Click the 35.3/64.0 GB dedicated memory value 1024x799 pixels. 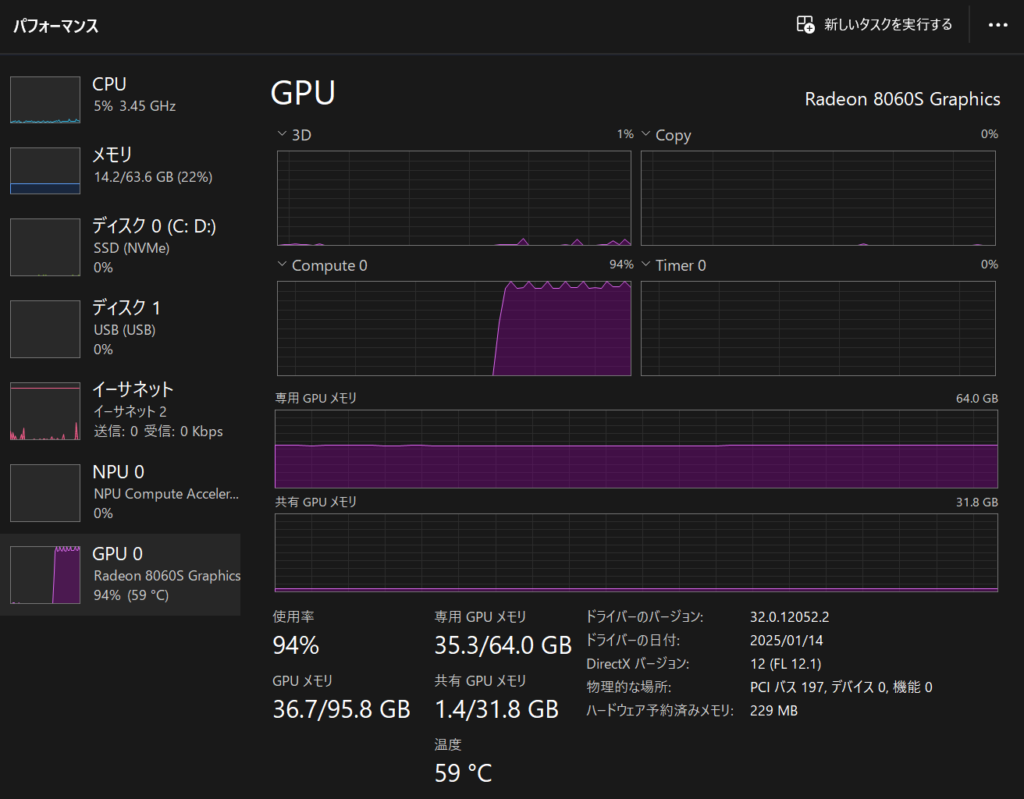click(x=503, y=645)
